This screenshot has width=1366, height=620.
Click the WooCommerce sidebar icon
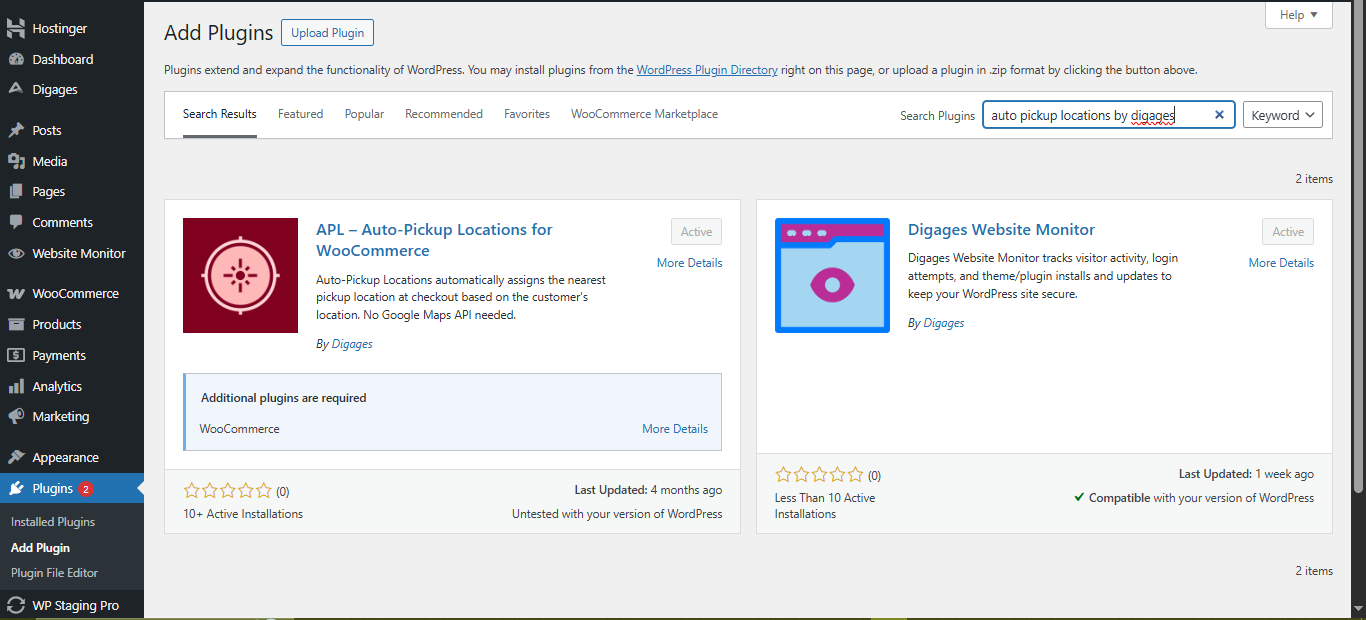[15, 292]
